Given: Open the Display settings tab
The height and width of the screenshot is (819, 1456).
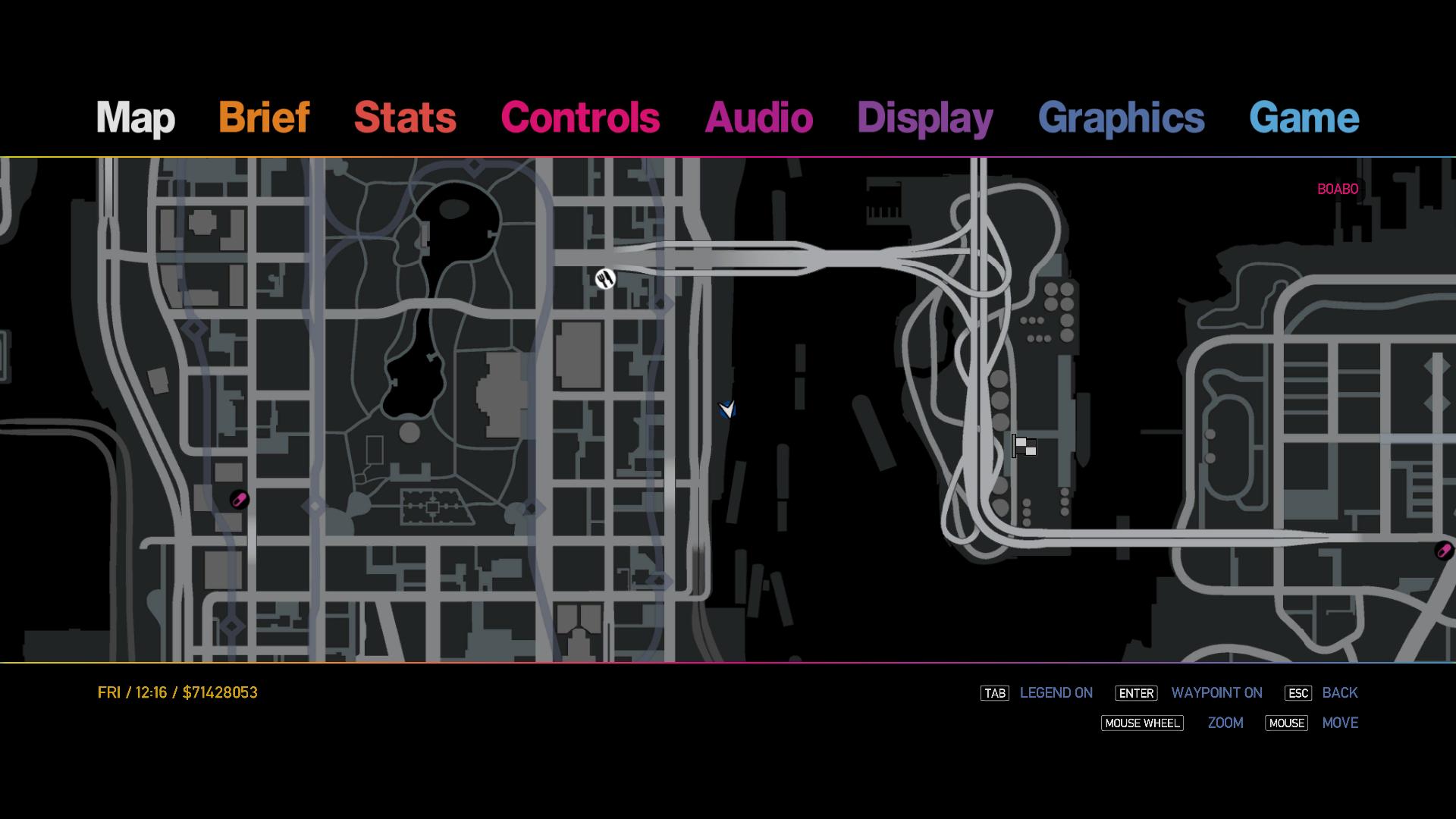Looking at the screenshot, I should click(924, 119).
